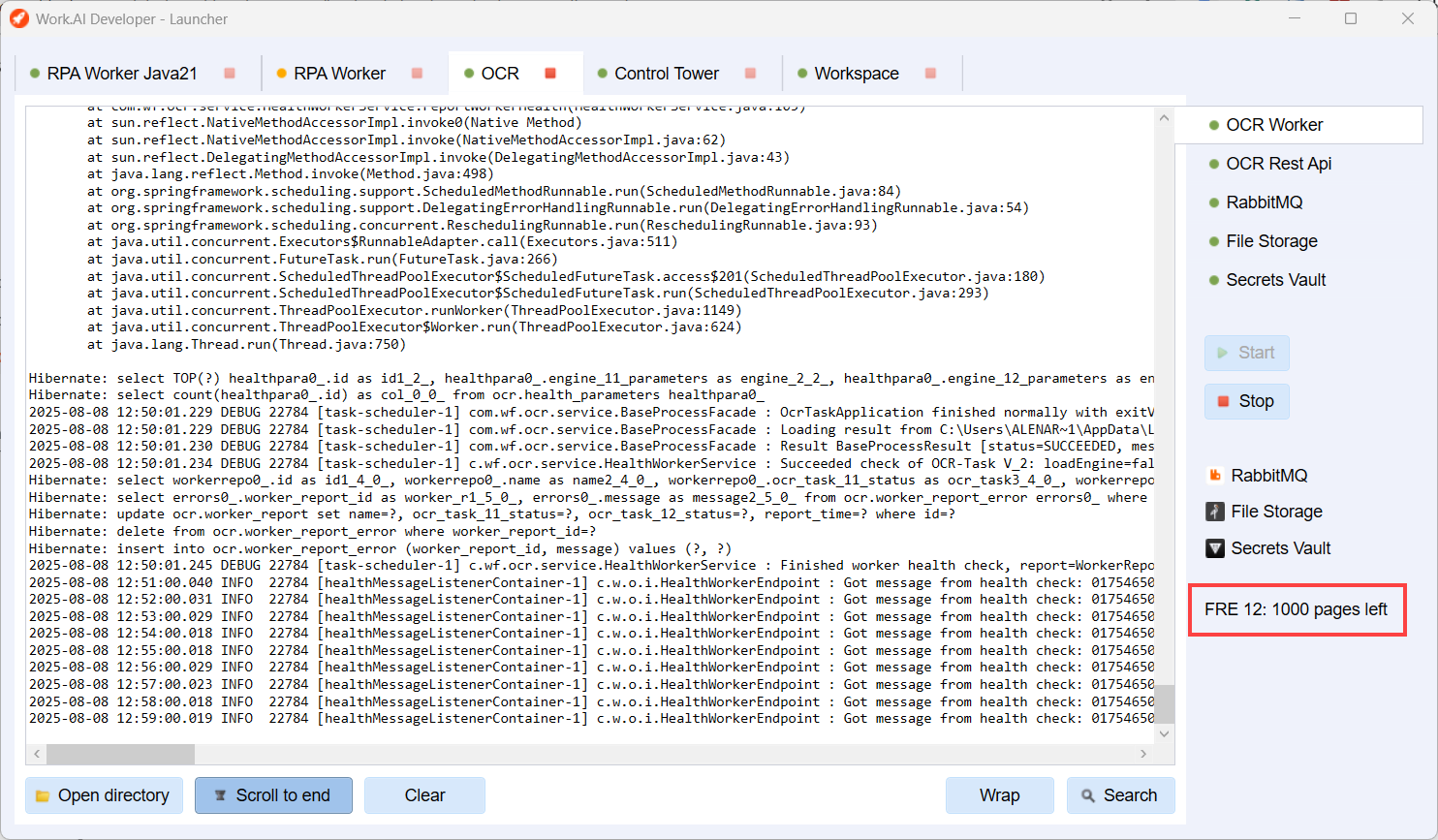Click the Start button
Screen dimensions: 1438x840
[x=1246, y=353]
